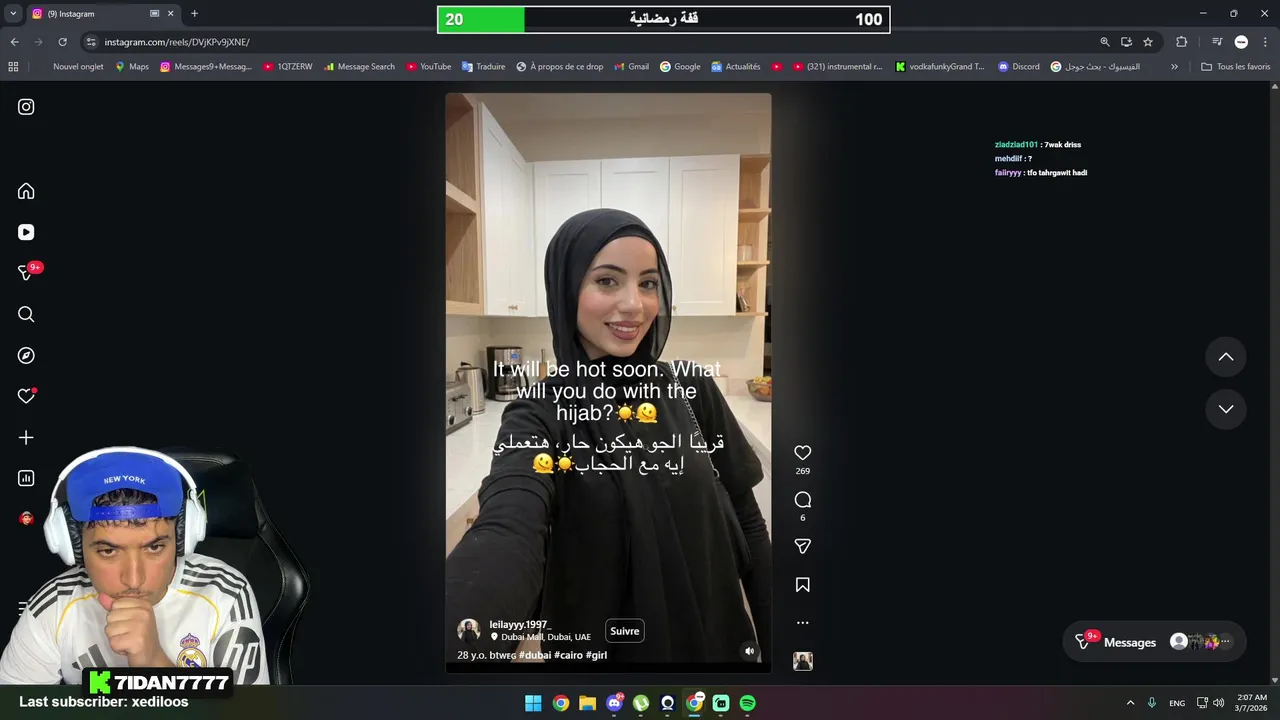Open File Explorer from taskbar
The width and height of the screenshot is (1280, 720).
click(587, 703)
